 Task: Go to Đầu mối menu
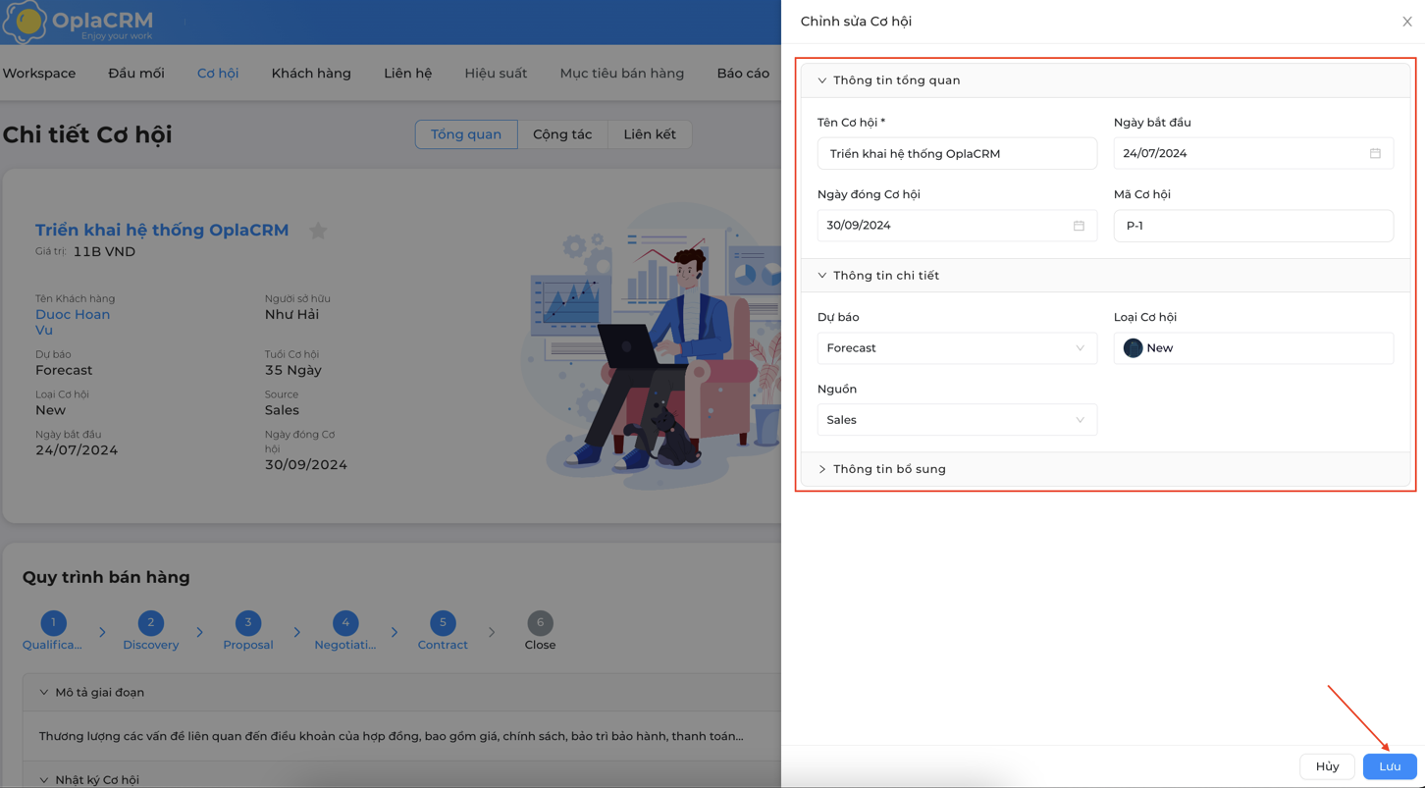tap(136, 73)
